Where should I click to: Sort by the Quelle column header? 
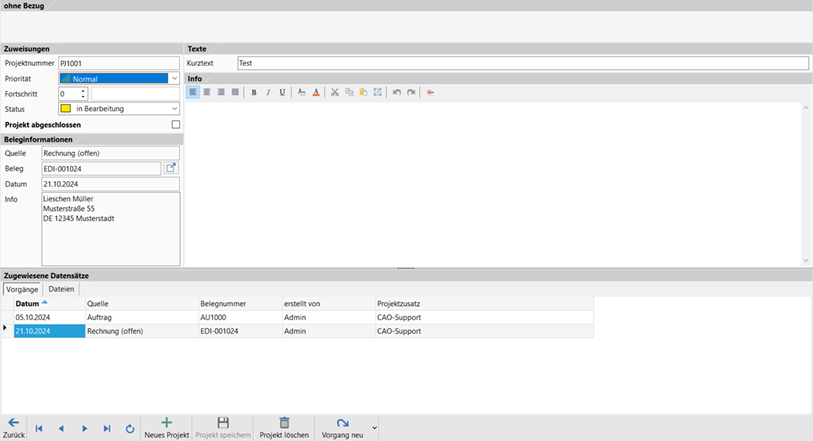[x=142, y=304]
